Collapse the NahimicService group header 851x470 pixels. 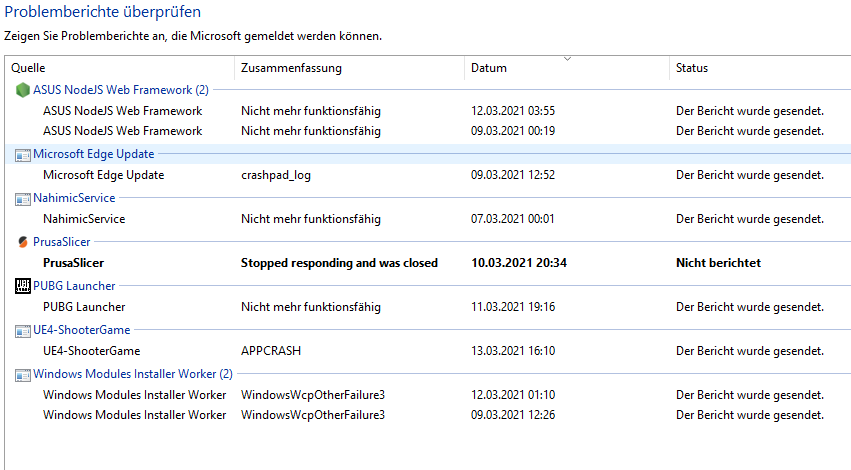point(74,198)
